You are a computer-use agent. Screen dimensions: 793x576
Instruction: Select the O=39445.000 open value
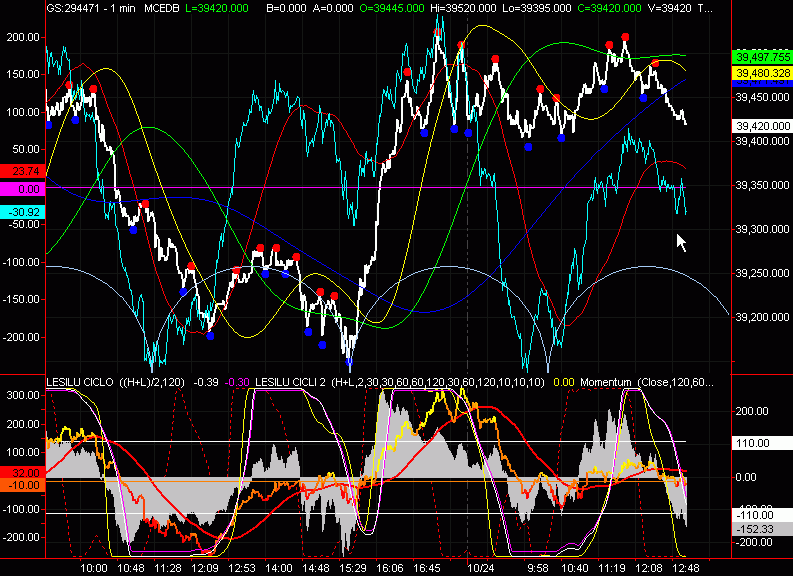(392, 8)
